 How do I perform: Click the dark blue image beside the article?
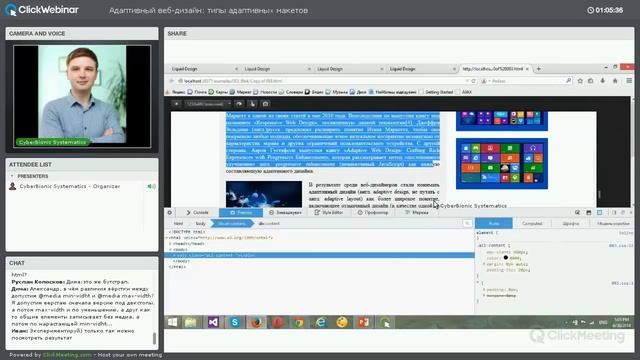click(x=264, y=194)
